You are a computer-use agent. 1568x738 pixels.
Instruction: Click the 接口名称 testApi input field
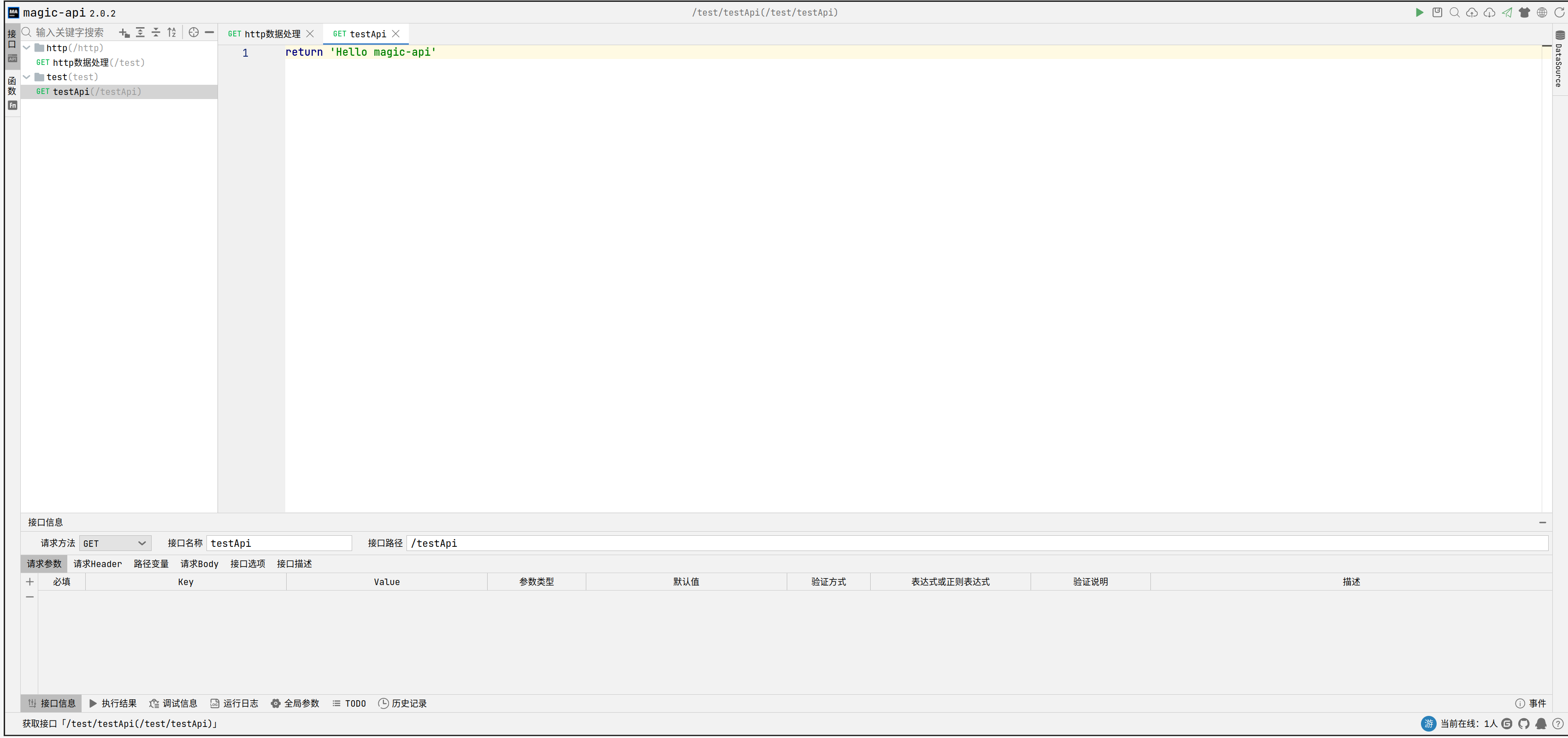(279, 543)
